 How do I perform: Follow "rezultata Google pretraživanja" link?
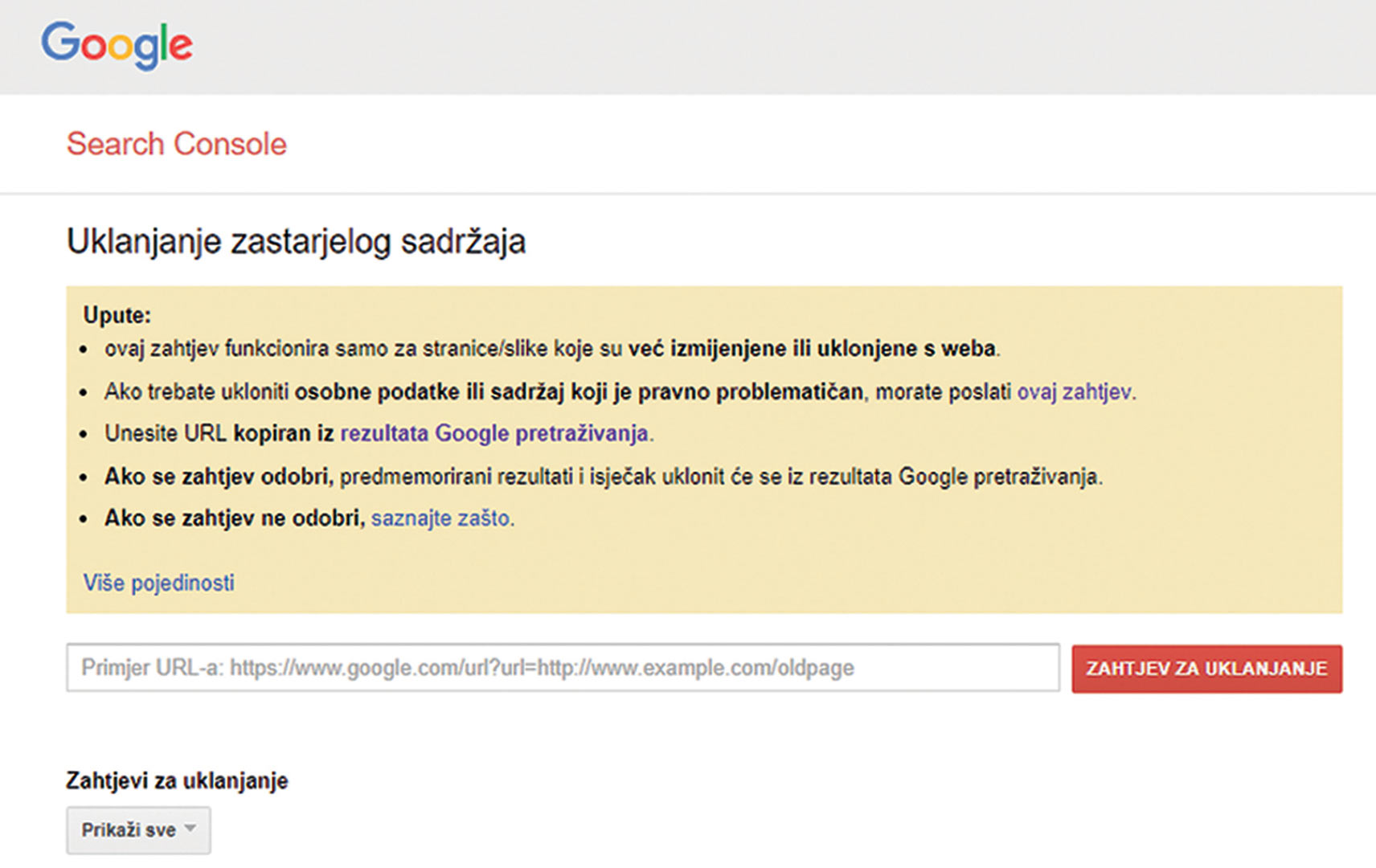pos(494,433)
